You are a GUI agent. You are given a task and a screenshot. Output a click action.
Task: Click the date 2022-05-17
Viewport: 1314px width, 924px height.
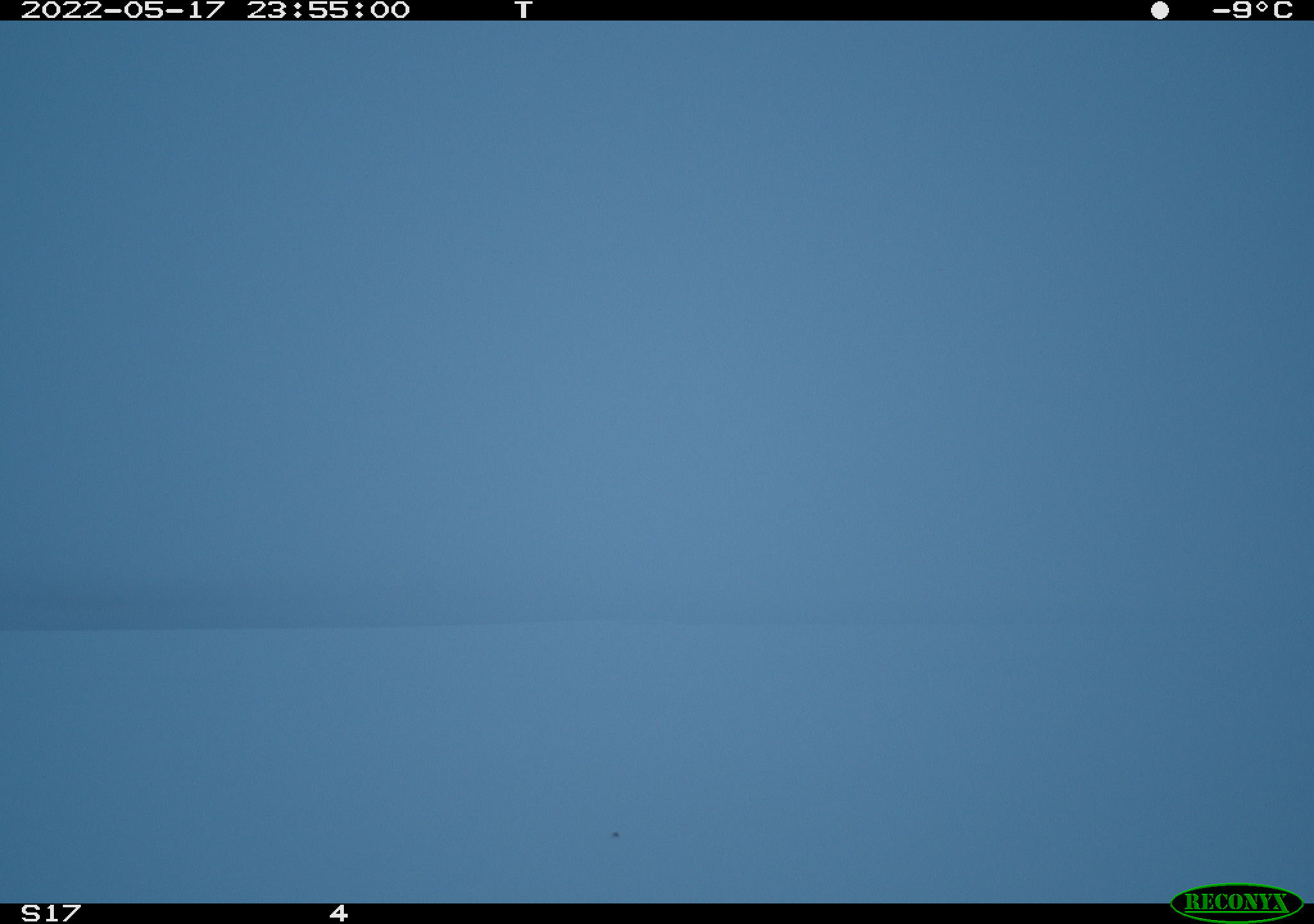point(123,10)
